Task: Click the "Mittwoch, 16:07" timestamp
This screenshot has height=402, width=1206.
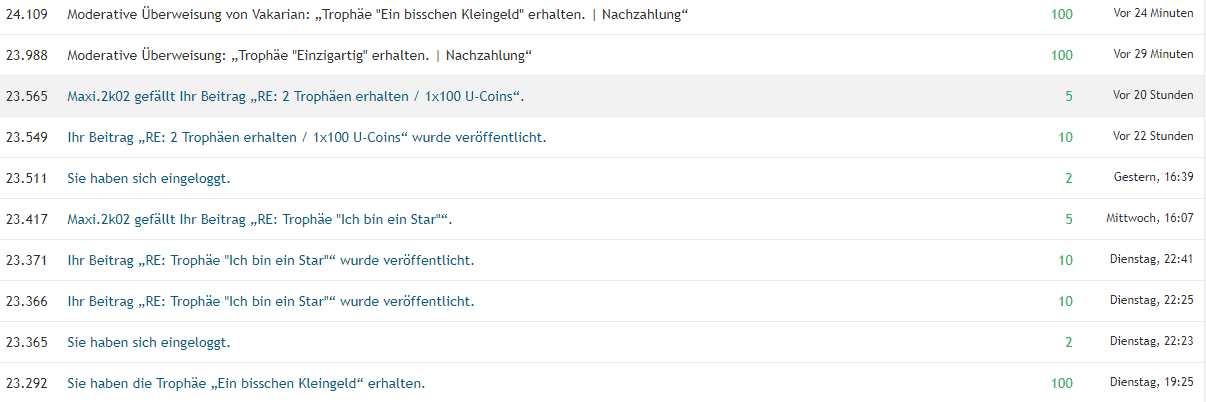Action: [x=1149, y=218]
